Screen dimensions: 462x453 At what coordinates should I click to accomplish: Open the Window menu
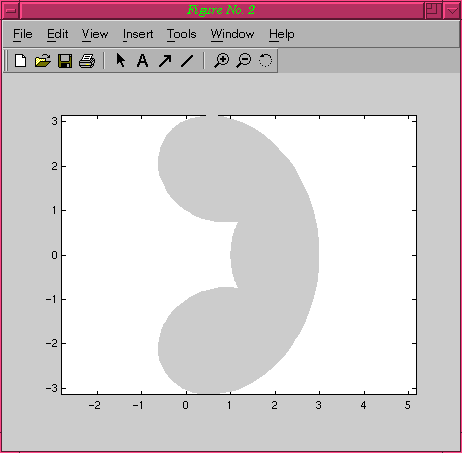(x=232, y=34)
